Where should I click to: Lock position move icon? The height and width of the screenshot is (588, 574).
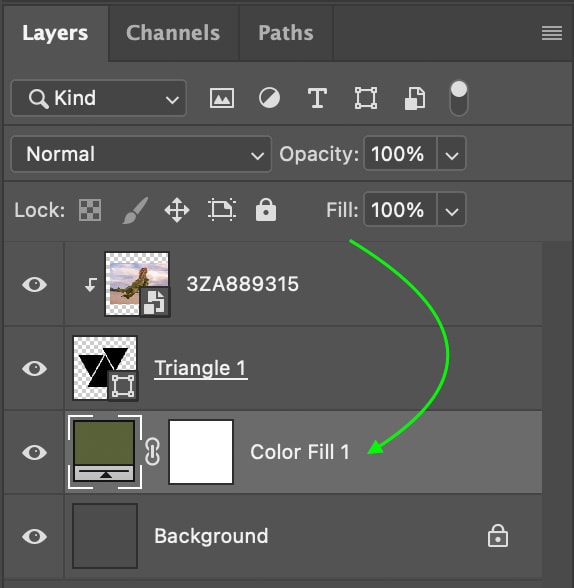pos(177,210)
